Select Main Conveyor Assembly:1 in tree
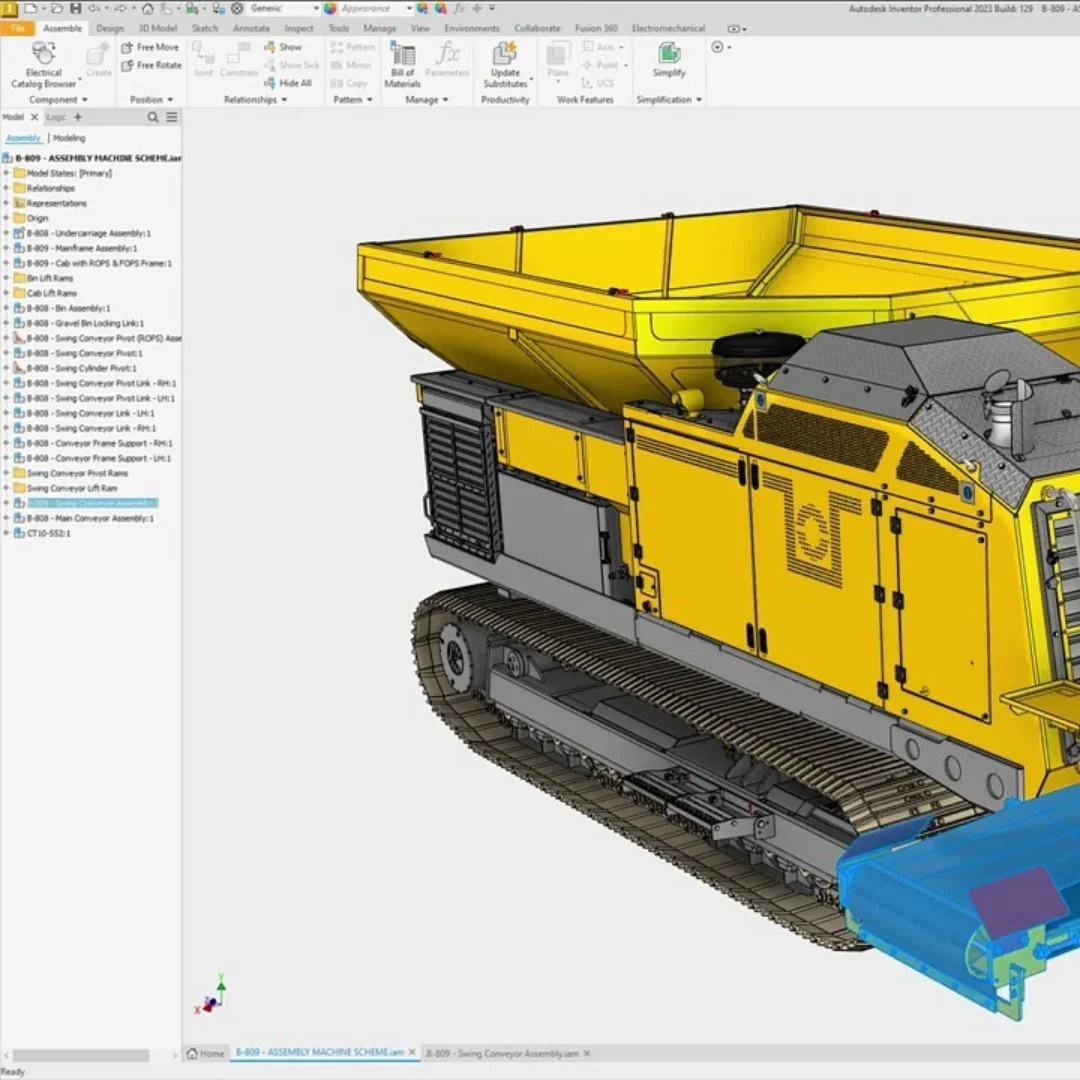The width and height of the screenshot is (1080, 1080). (x=90, y=518)
